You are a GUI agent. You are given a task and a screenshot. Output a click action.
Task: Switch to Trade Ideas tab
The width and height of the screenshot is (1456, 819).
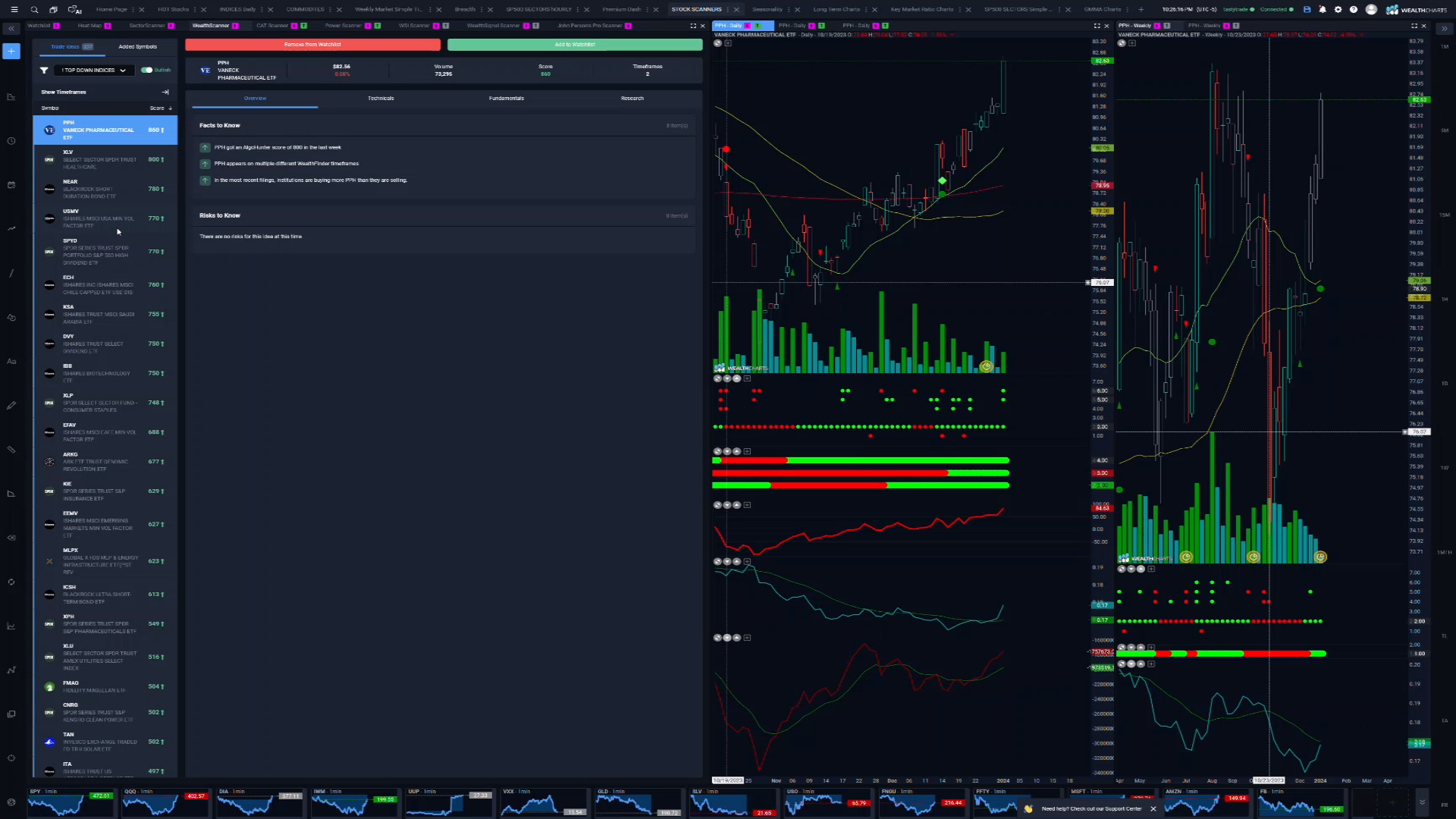(x=71, y=46)
